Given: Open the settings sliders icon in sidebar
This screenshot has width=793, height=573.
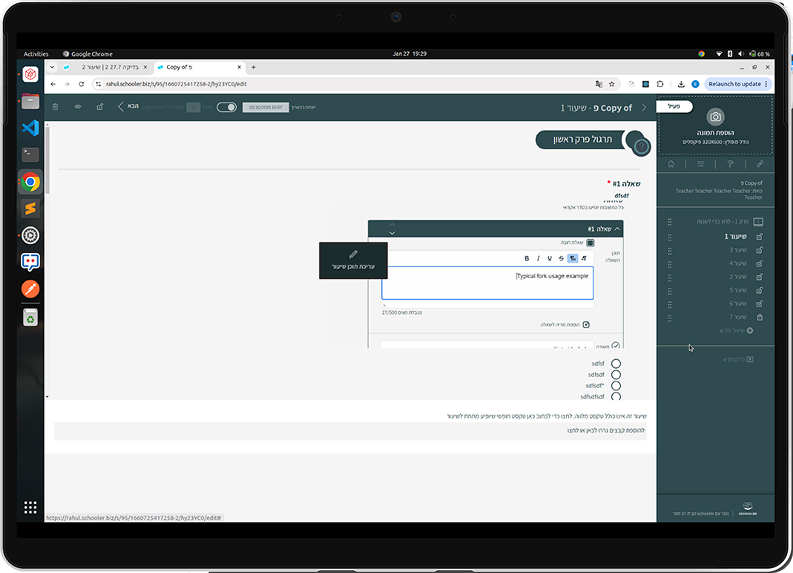Looking at the screenshot, I should pyautogui.click(x=700, y=164).
